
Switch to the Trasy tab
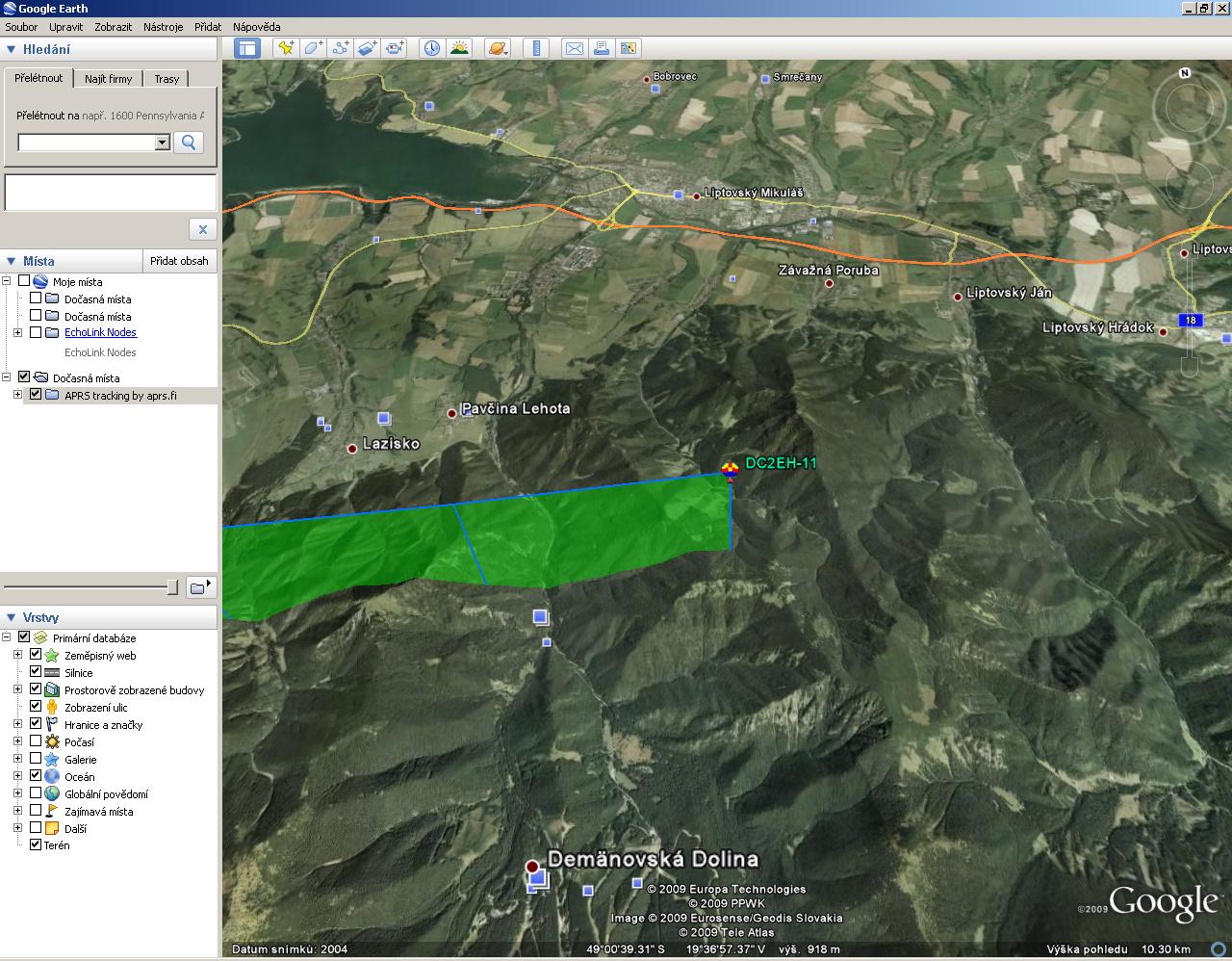167,79
